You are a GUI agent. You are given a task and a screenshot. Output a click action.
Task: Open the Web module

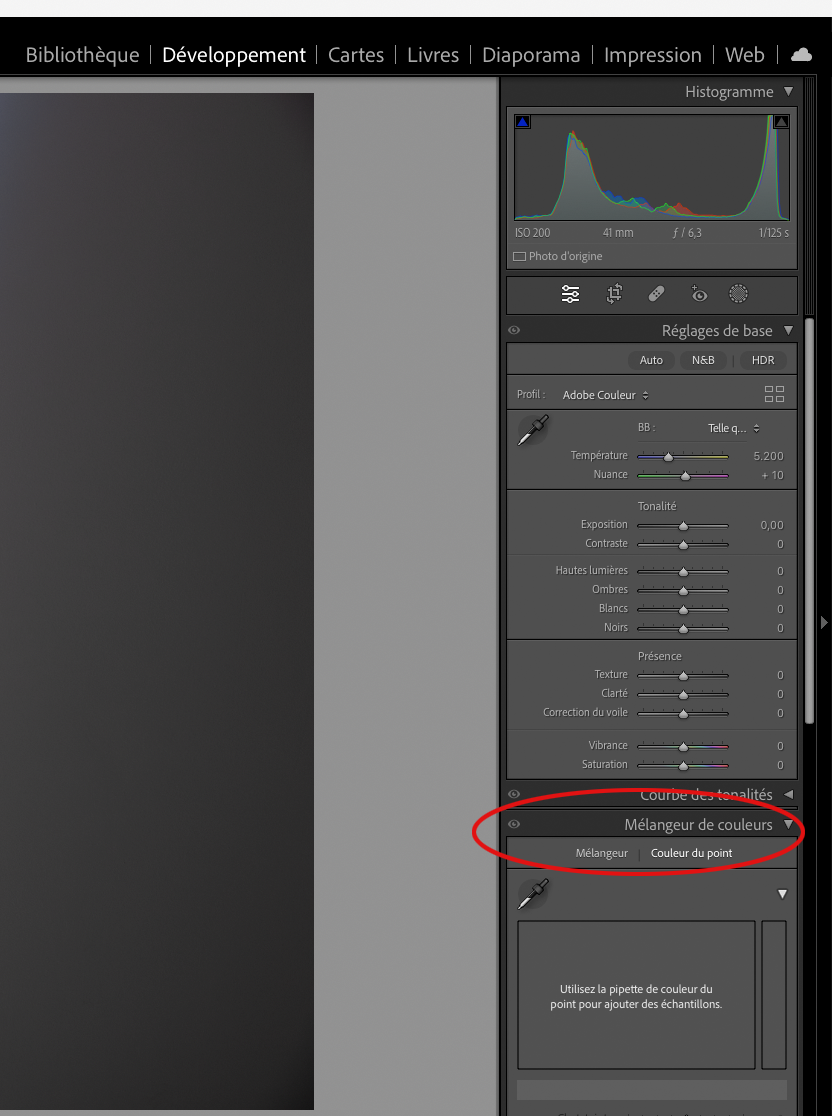click(x=744, y=55)
